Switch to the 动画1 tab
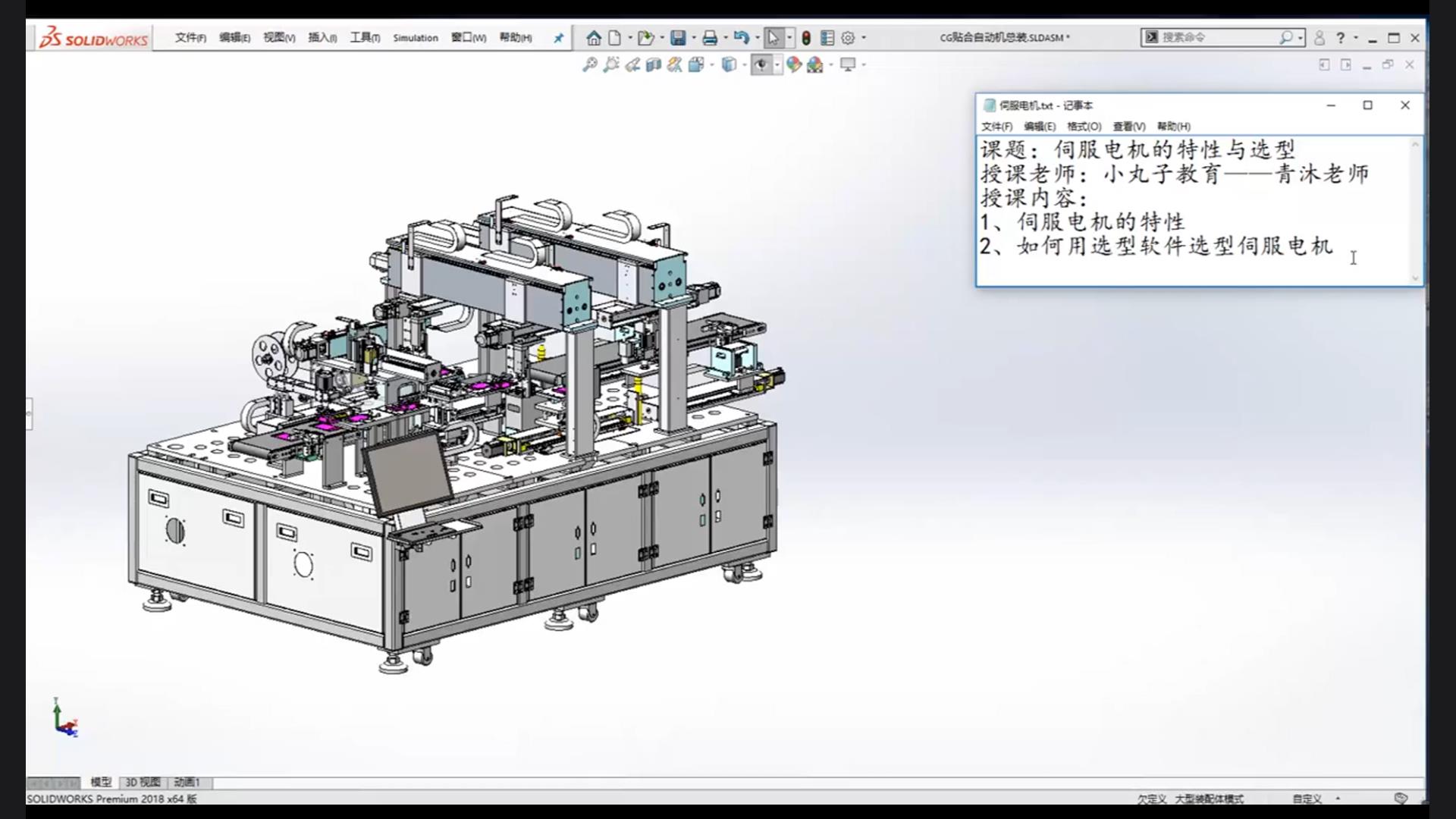The width and height of the screenshot is (1456, 819). coord(187,782)
